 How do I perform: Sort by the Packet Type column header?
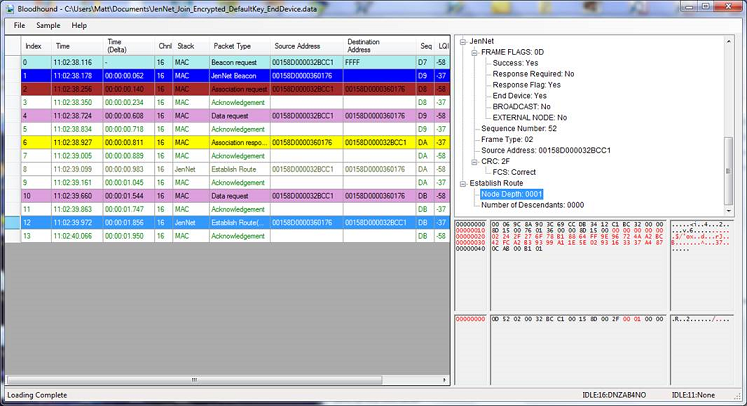coord(232,46)
